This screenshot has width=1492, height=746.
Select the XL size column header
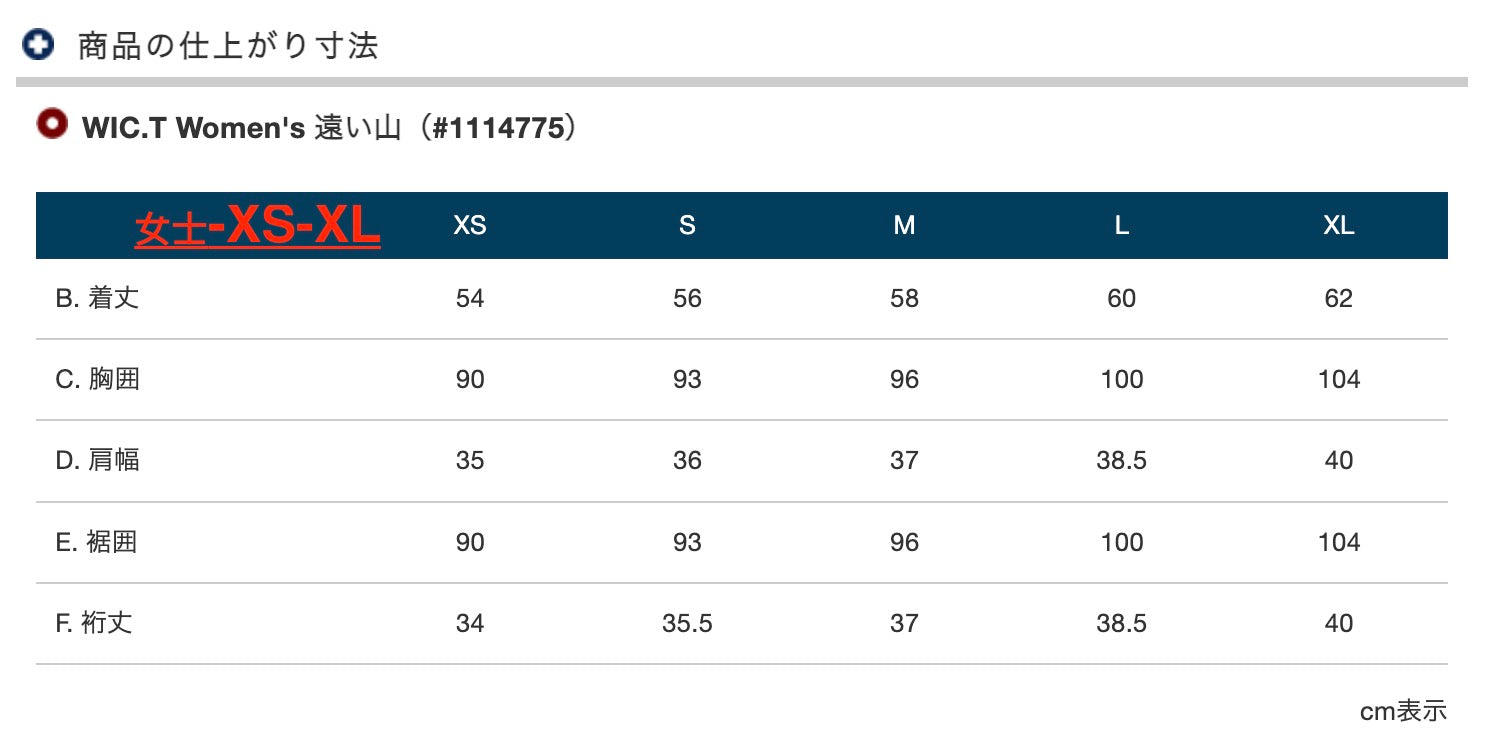(1339, 226)
